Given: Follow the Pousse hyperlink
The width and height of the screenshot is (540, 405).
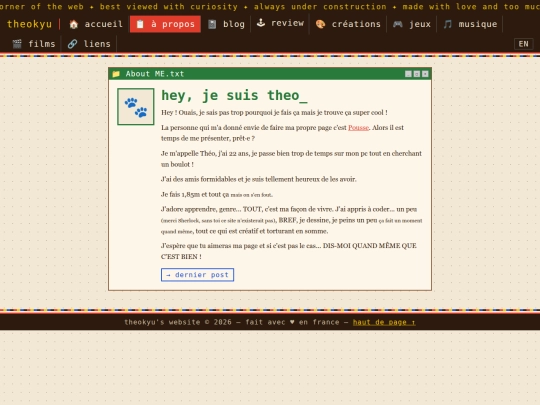Looking at the screenshot, I should [358, 128].
